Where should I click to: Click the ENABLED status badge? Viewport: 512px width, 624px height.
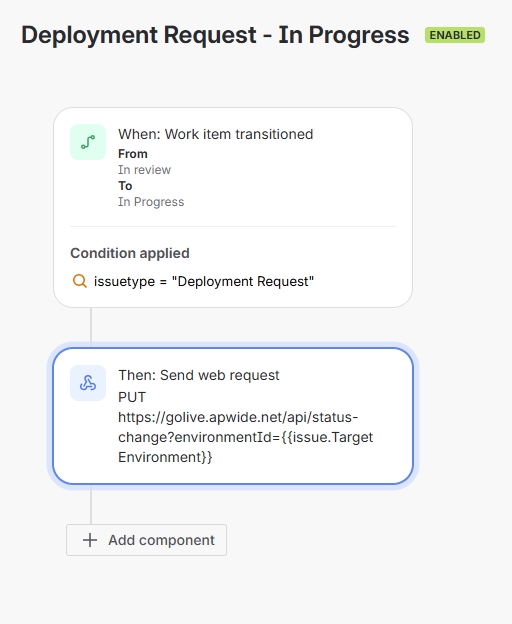tap(455, 35)
